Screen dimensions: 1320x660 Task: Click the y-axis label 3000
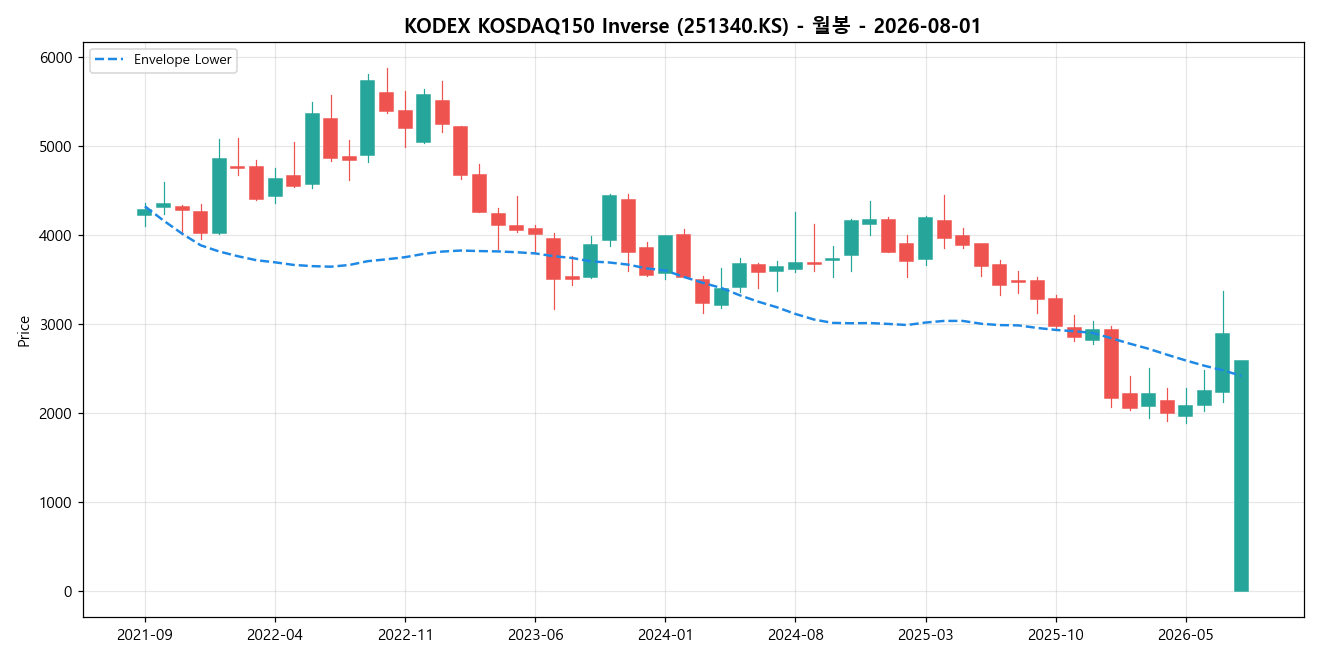click(x=56, y=325)
